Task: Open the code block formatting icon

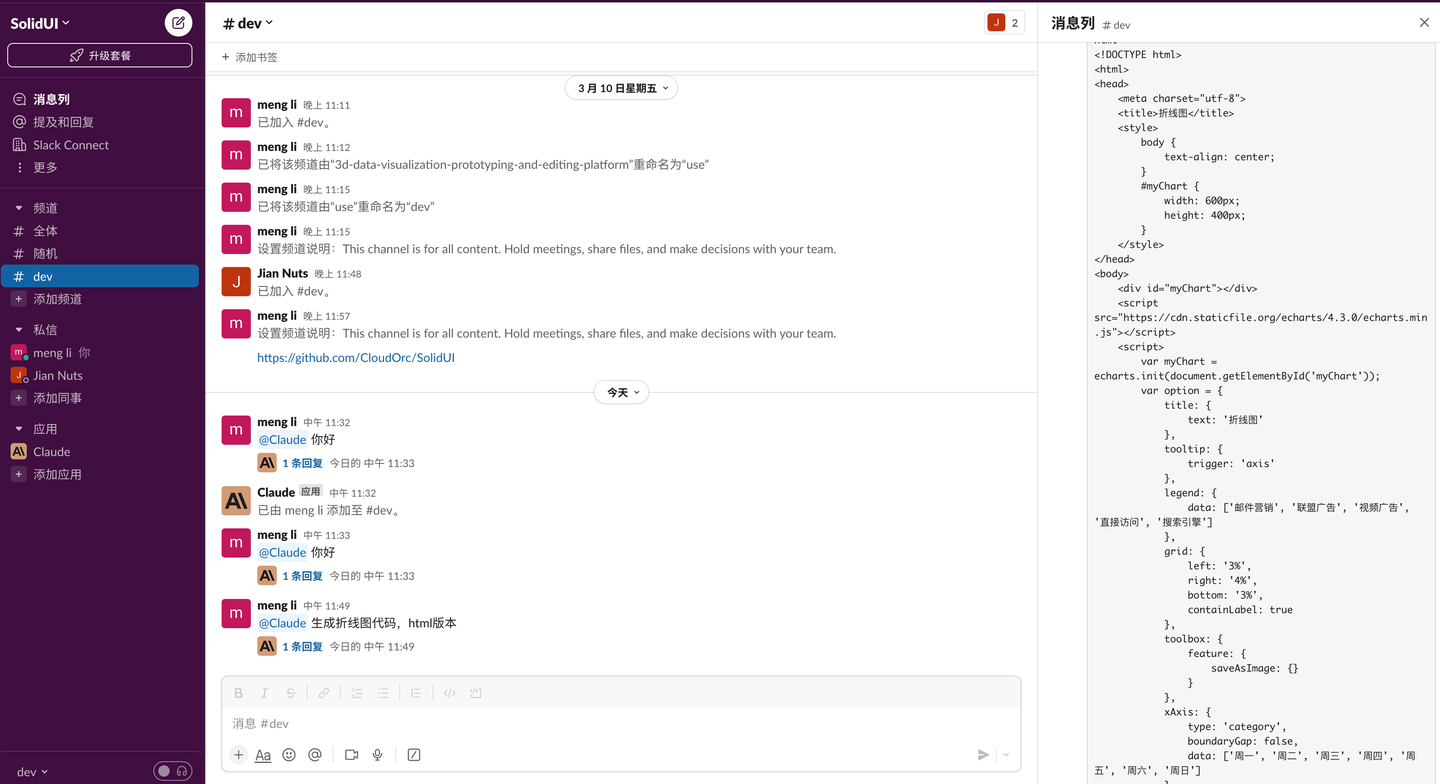Action: pos(449,692)
